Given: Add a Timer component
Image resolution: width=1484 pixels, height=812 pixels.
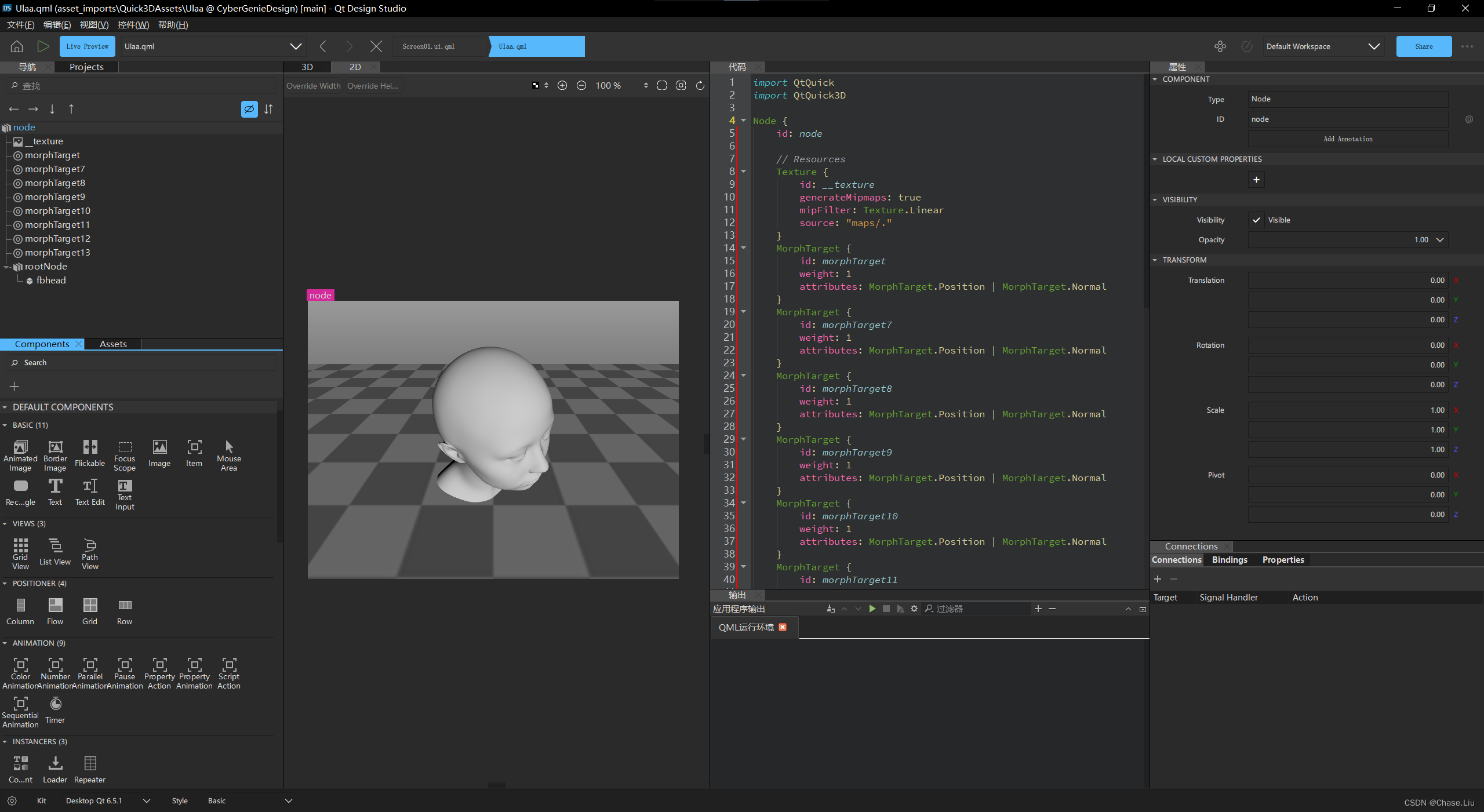Looking at the screenshot, I should pos(55,708).
